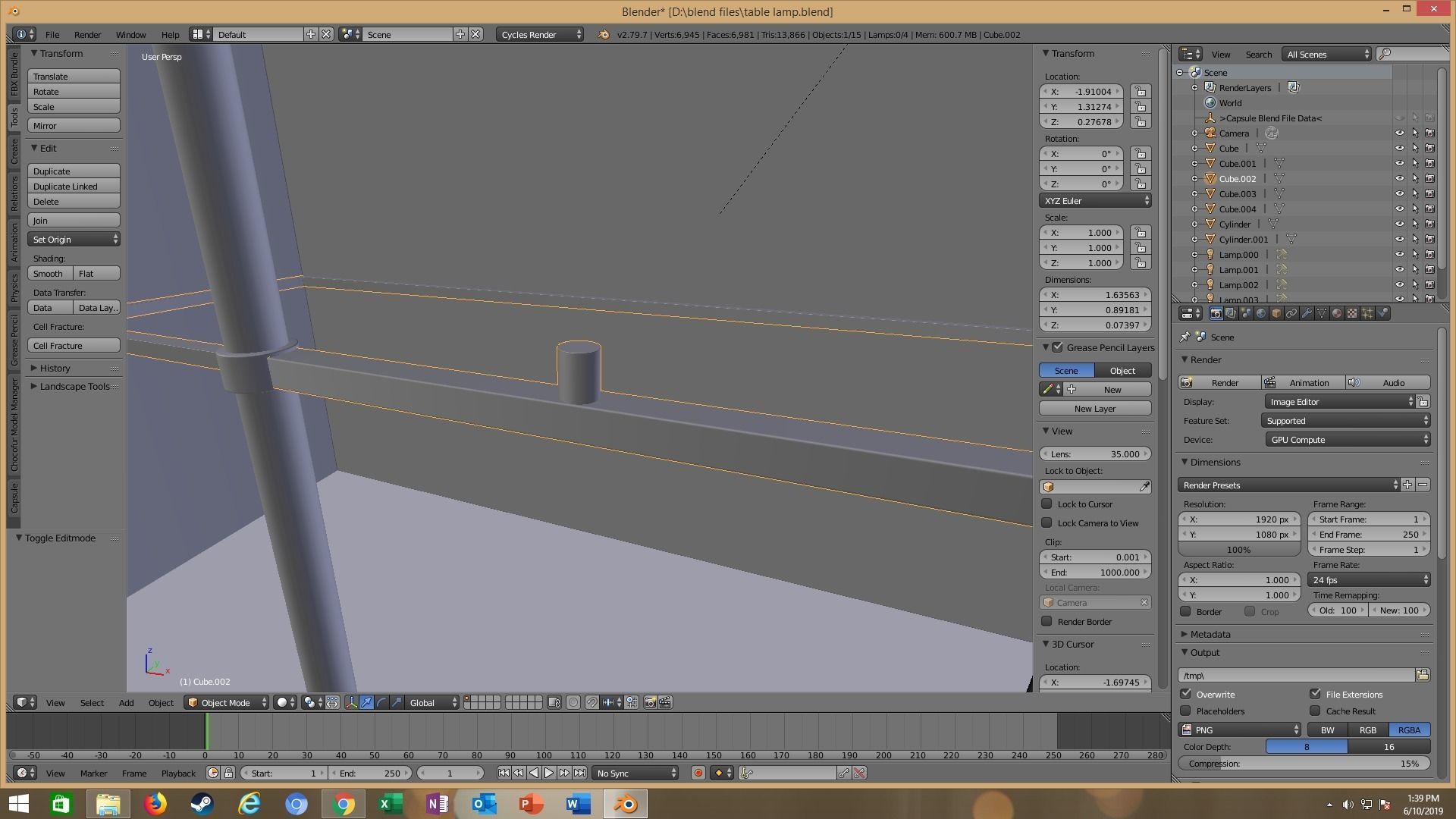Click the red auto-keyframe record button

coord(698,773)
